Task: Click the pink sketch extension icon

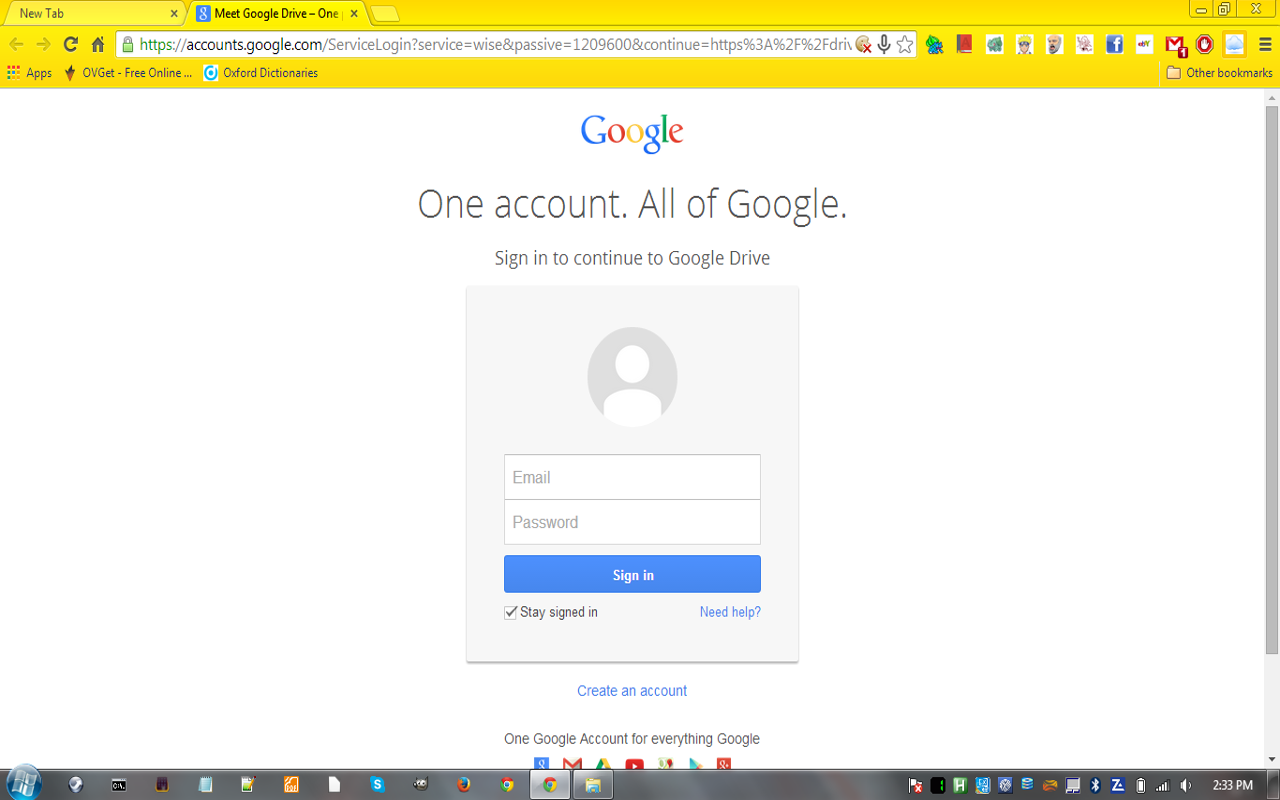Action: (x=1084, y=44)
